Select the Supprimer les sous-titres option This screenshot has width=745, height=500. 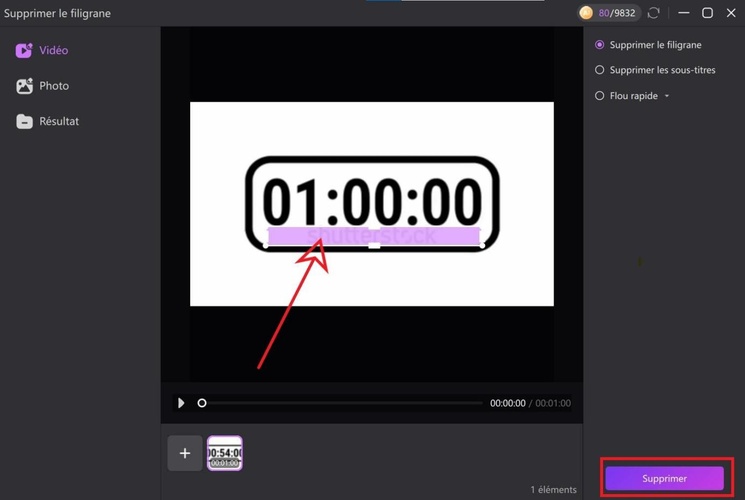655,70
